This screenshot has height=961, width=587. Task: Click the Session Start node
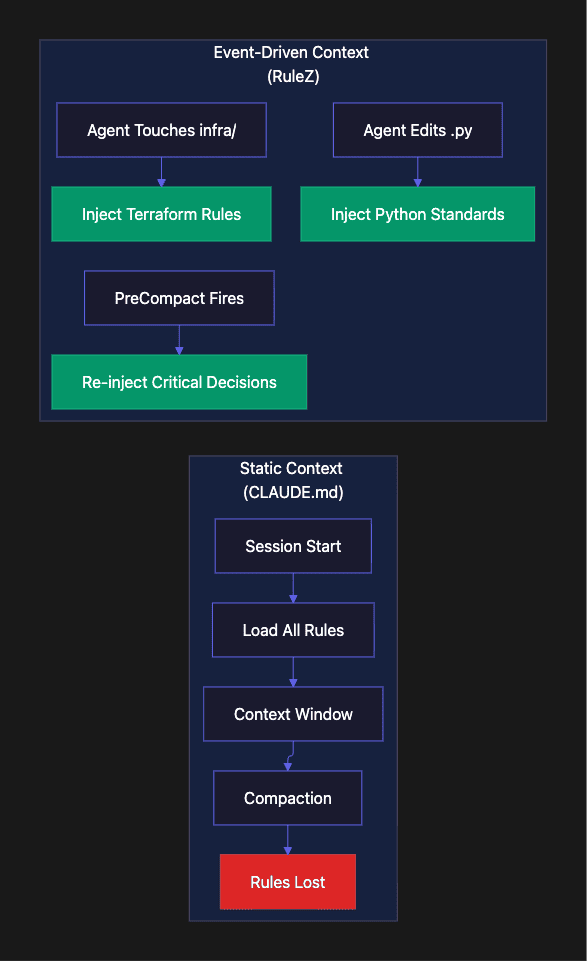pyautogui.click(x=293, y=546)
